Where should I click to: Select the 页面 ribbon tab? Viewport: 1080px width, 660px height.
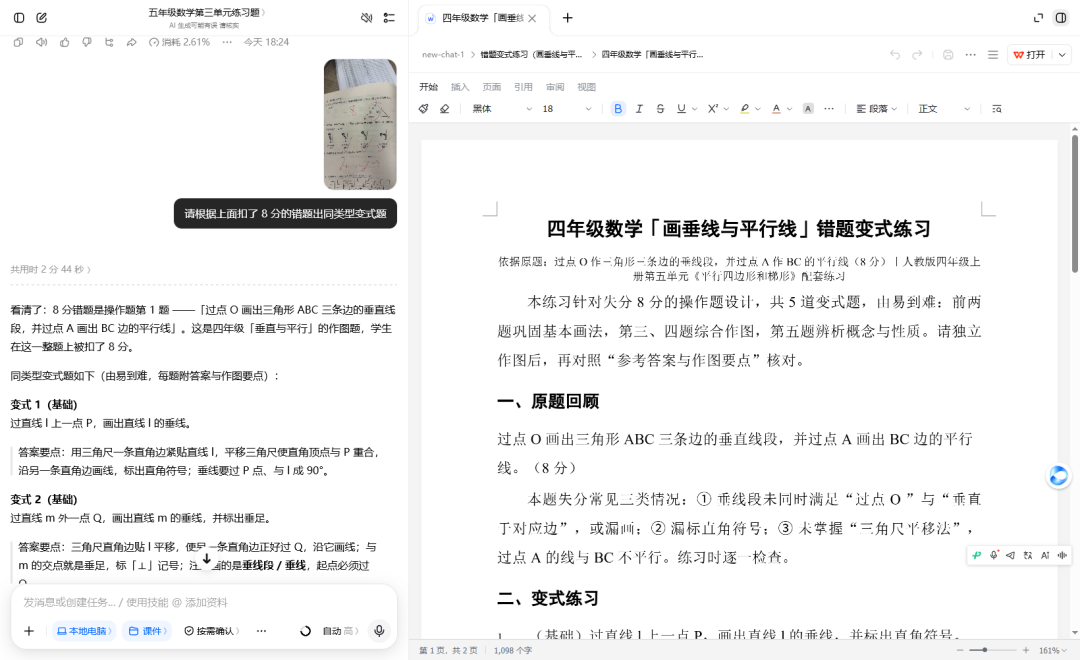(x=492, y=87)
